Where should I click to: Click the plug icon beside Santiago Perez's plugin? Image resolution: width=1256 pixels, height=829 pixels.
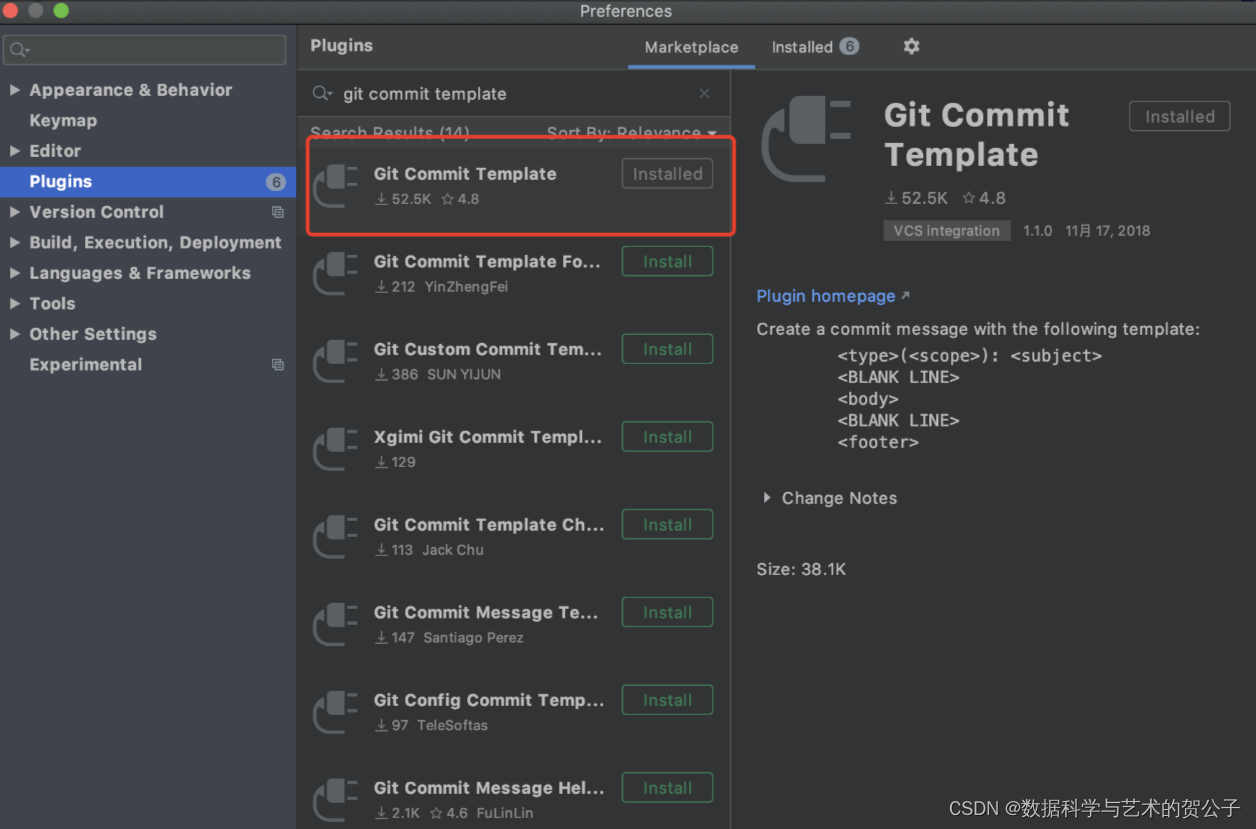pyautogui.click(x=335, y=625)
